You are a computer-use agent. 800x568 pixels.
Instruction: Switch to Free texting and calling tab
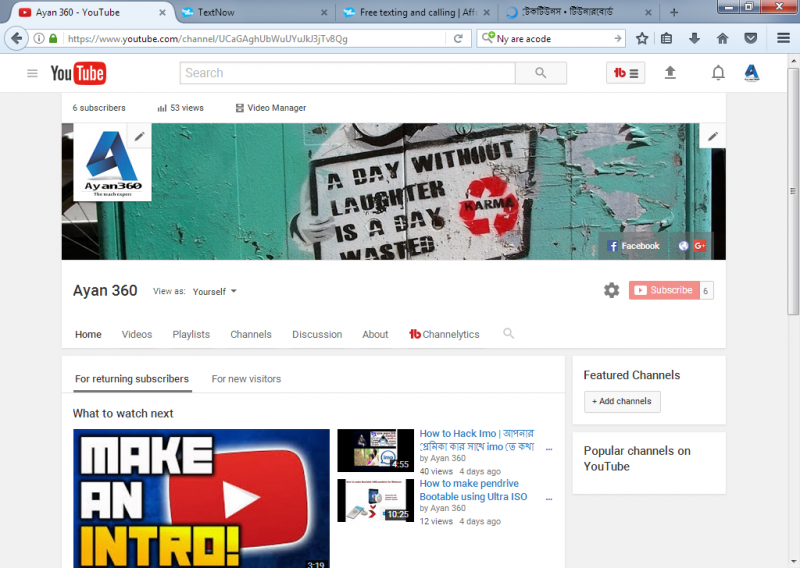(x=417, y=12)
